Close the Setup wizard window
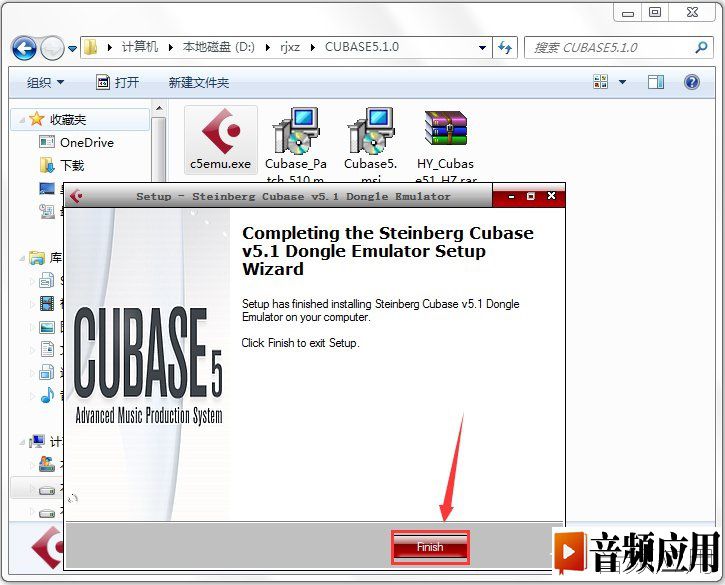Viewport: 725px width, 585px height. tap(551, 196)
